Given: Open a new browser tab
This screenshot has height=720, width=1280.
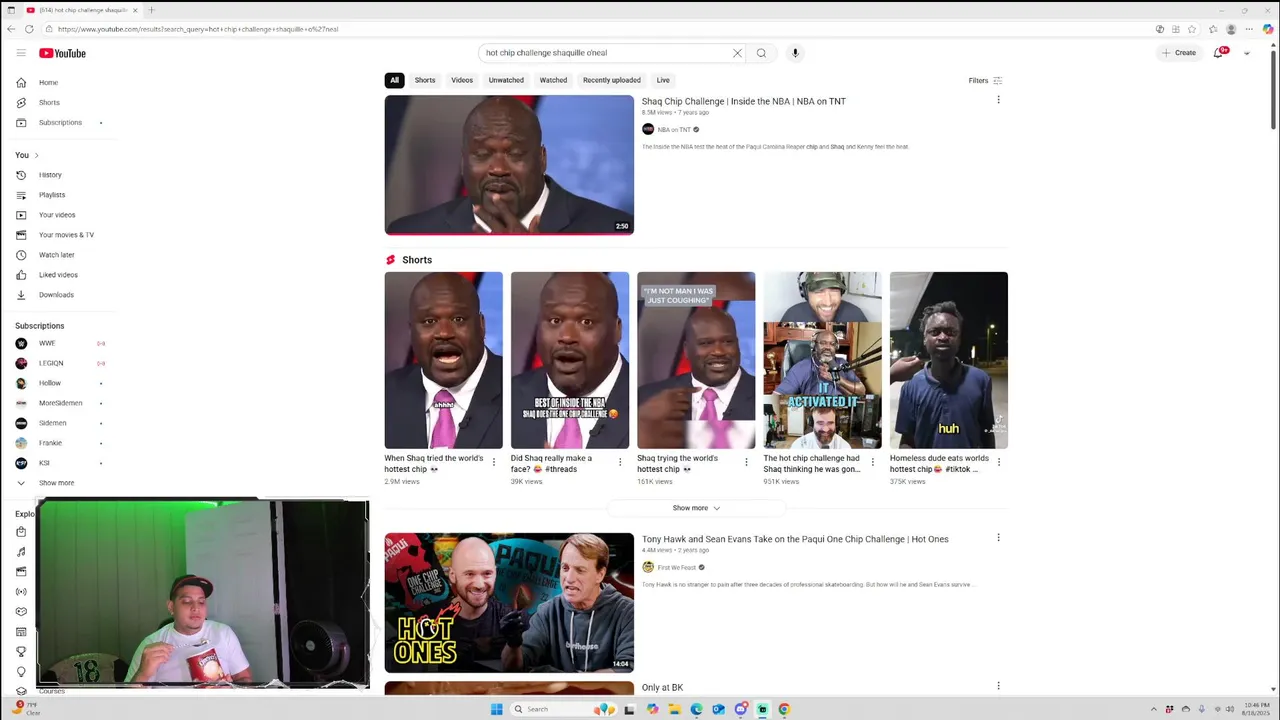Looking at the screenshot, I should pyautogui.click(x=151, y=10).
